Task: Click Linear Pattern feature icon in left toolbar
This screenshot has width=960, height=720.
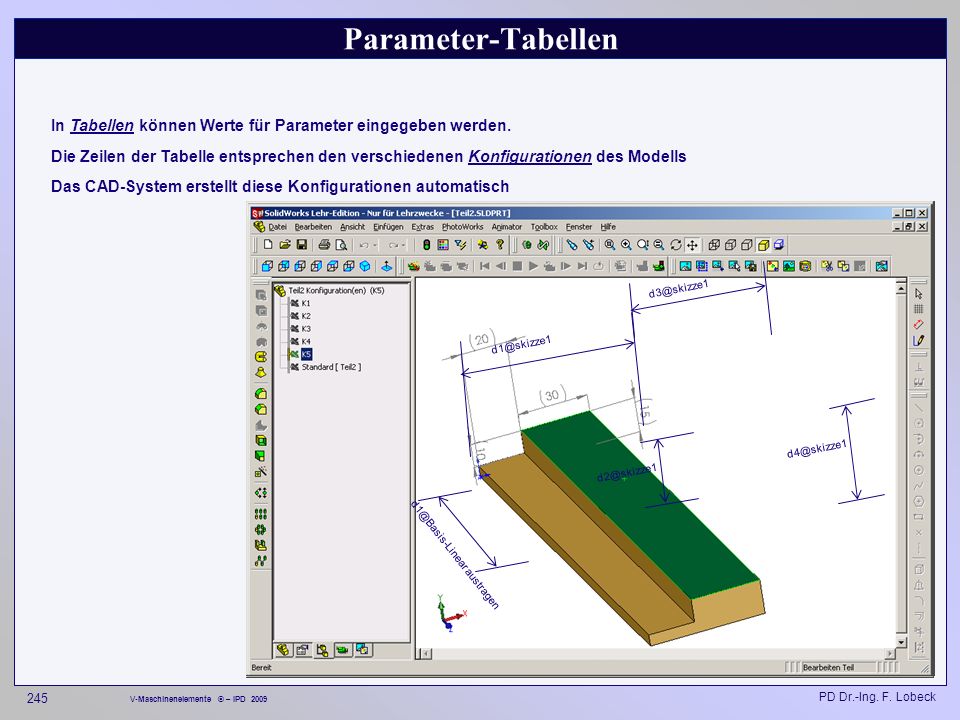Action: [x=261, y=514]
